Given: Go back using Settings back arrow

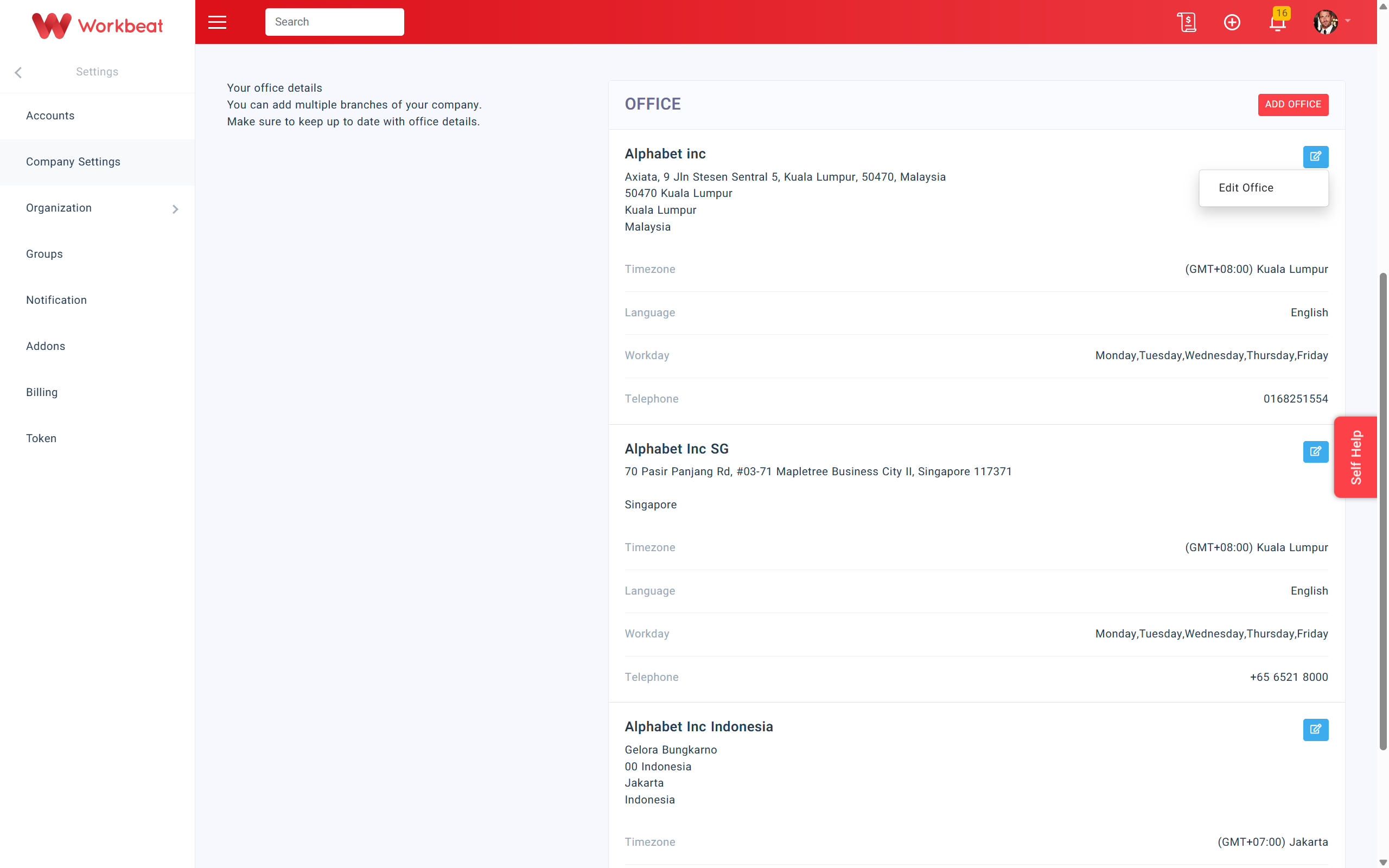Looking at the screenshot, I should 18,72.
